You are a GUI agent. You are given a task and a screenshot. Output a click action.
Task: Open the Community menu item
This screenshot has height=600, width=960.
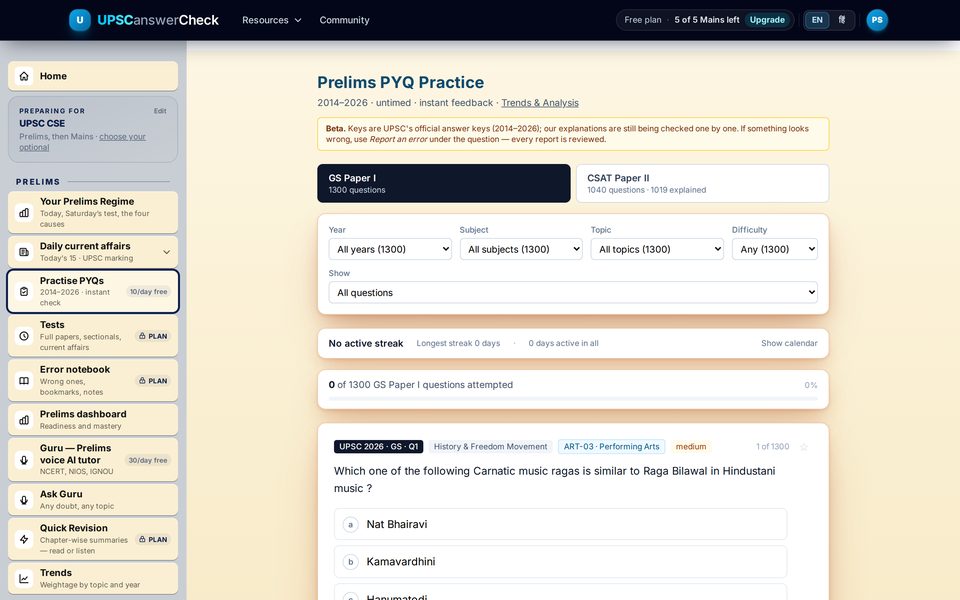[344, 20]
